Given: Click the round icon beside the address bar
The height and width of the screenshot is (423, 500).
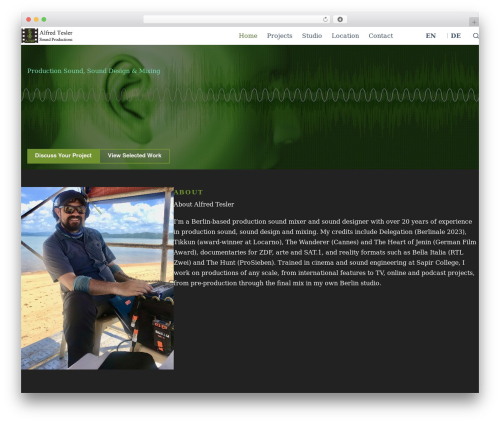Looking at the screenshot, I should (x=340, y=20).
